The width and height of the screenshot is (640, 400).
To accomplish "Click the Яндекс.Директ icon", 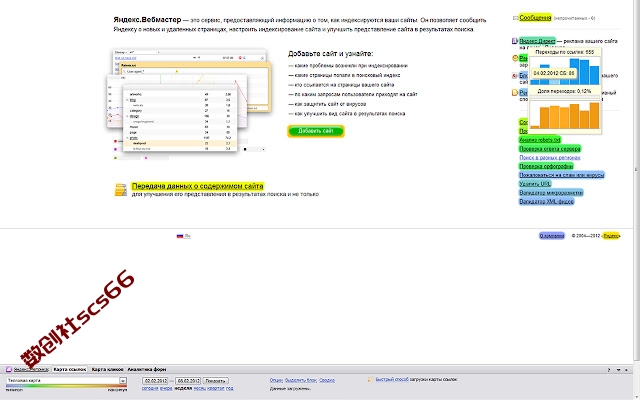I will click(515, 41).
